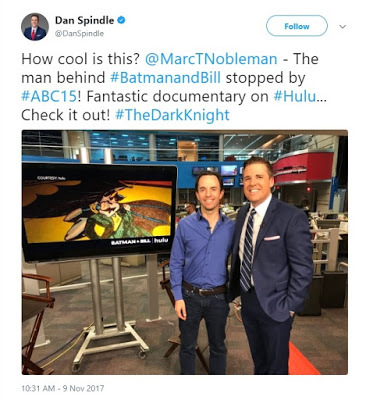
Task: Click the TV screen showing the cartoon
Action: click(x=99, y=211)
